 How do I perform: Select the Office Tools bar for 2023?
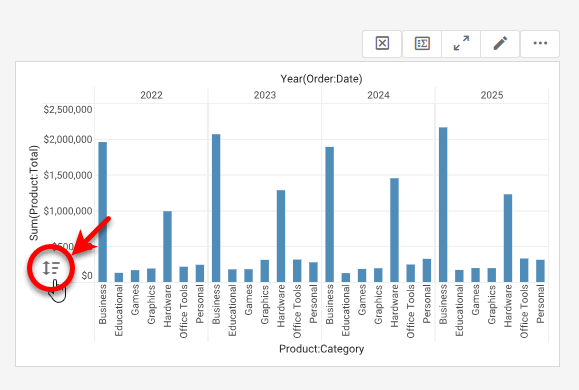pyautogui.click(x=297, y=271)
